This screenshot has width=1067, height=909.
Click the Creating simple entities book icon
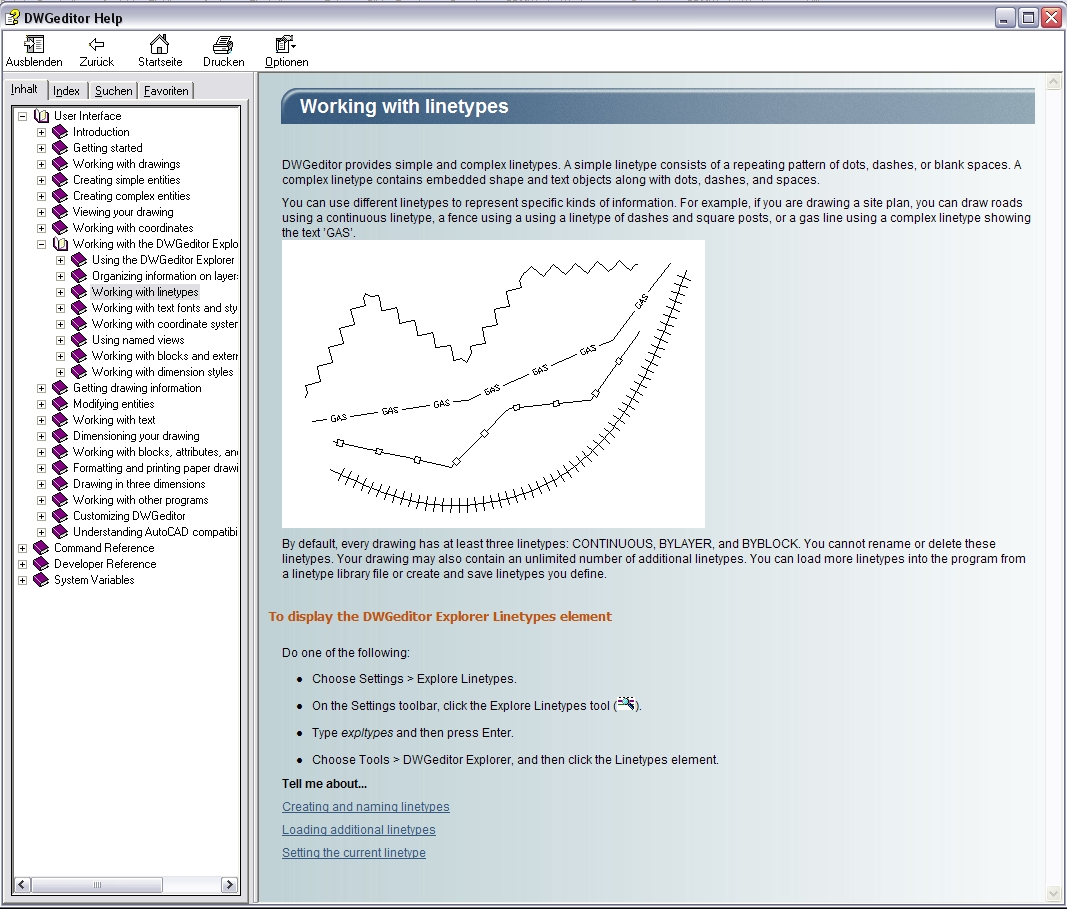coord(61,180)
